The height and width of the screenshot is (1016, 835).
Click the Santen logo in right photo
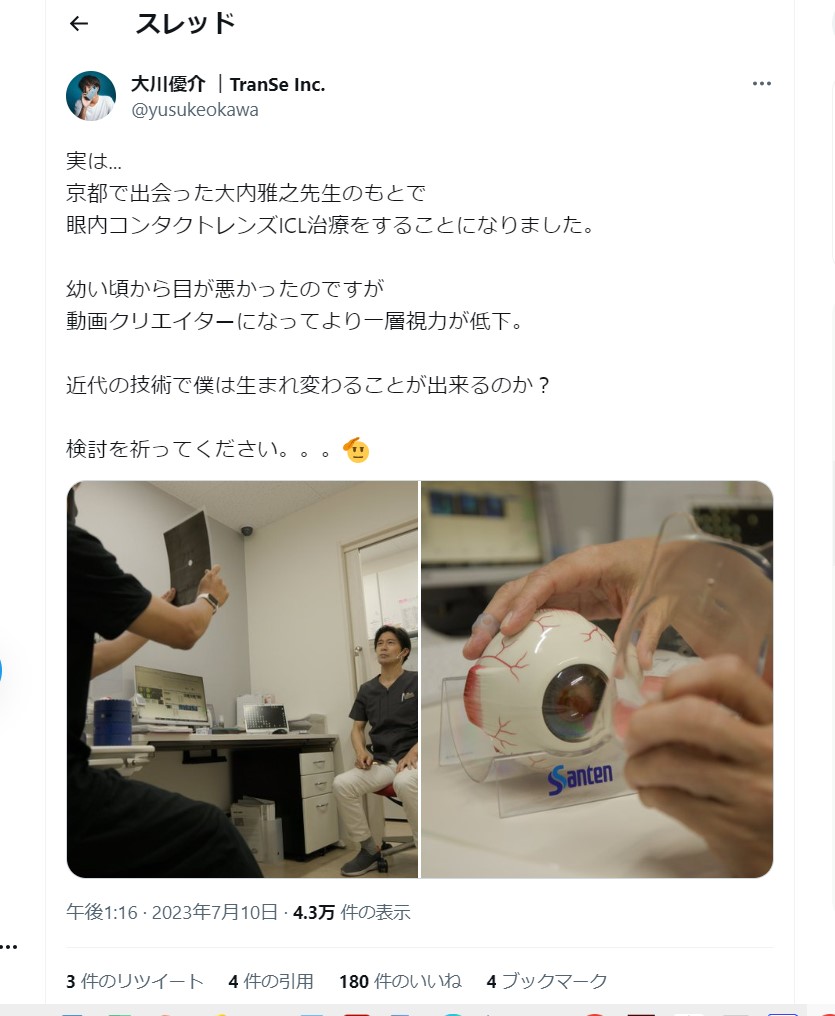580,778
